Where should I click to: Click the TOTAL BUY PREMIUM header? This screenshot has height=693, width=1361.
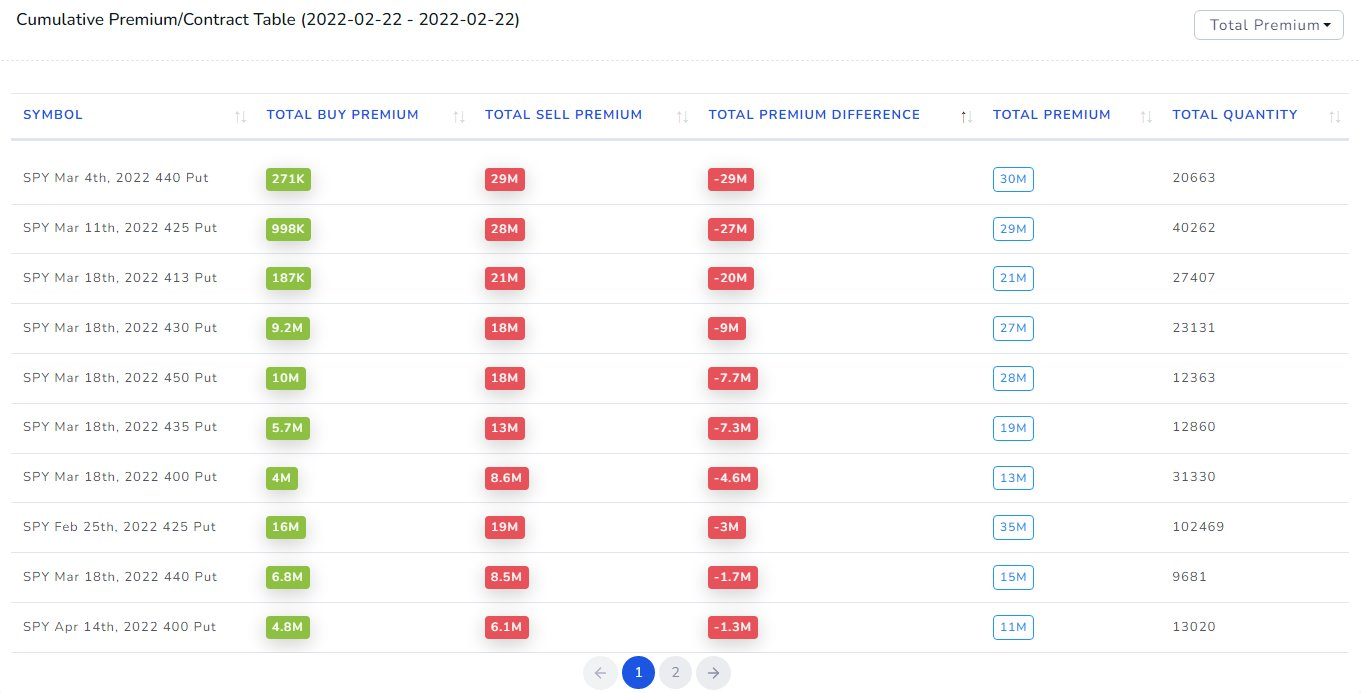342,115
